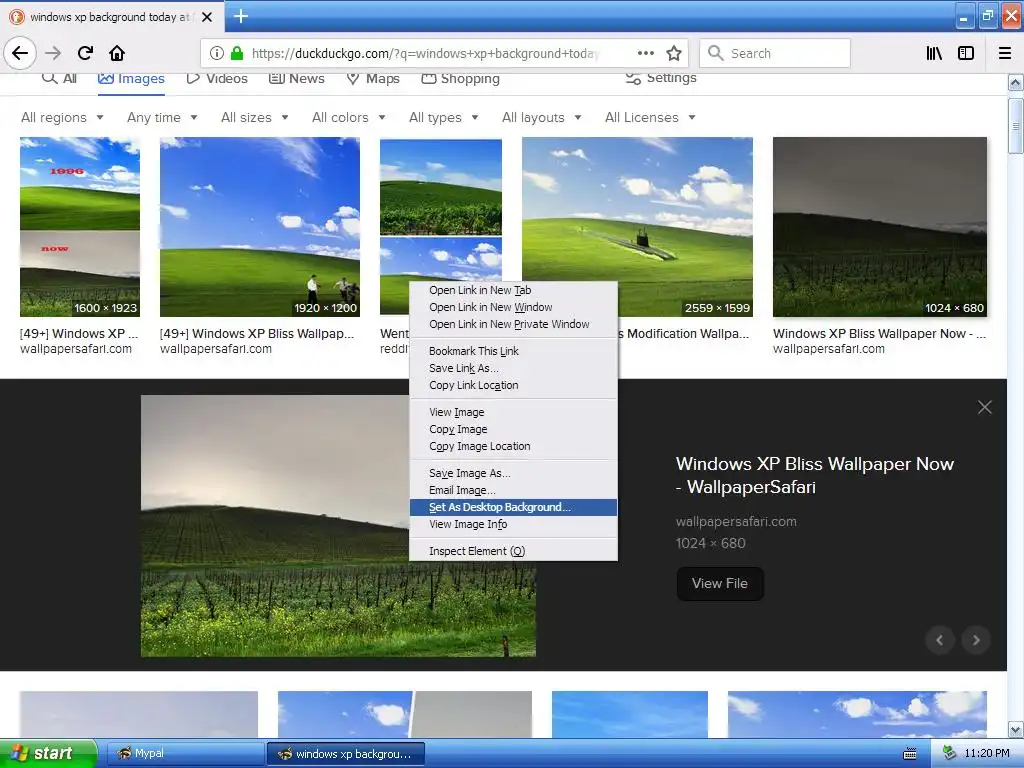
Task: Select View Image in context menu
Action: [513, 412]
